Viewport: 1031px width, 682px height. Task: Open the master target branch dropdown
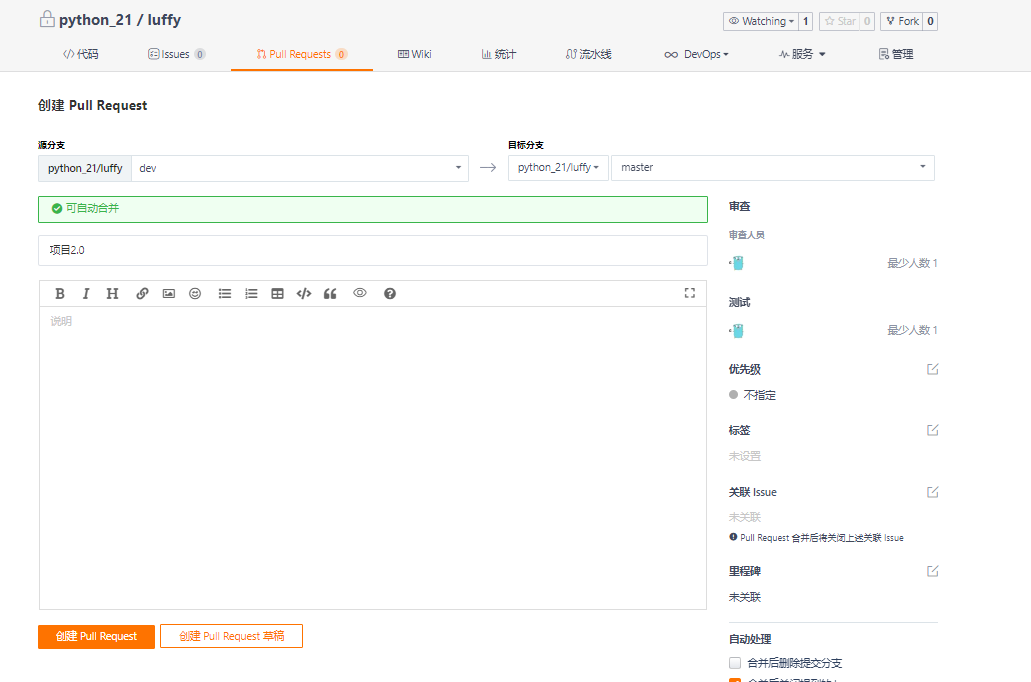772,168
